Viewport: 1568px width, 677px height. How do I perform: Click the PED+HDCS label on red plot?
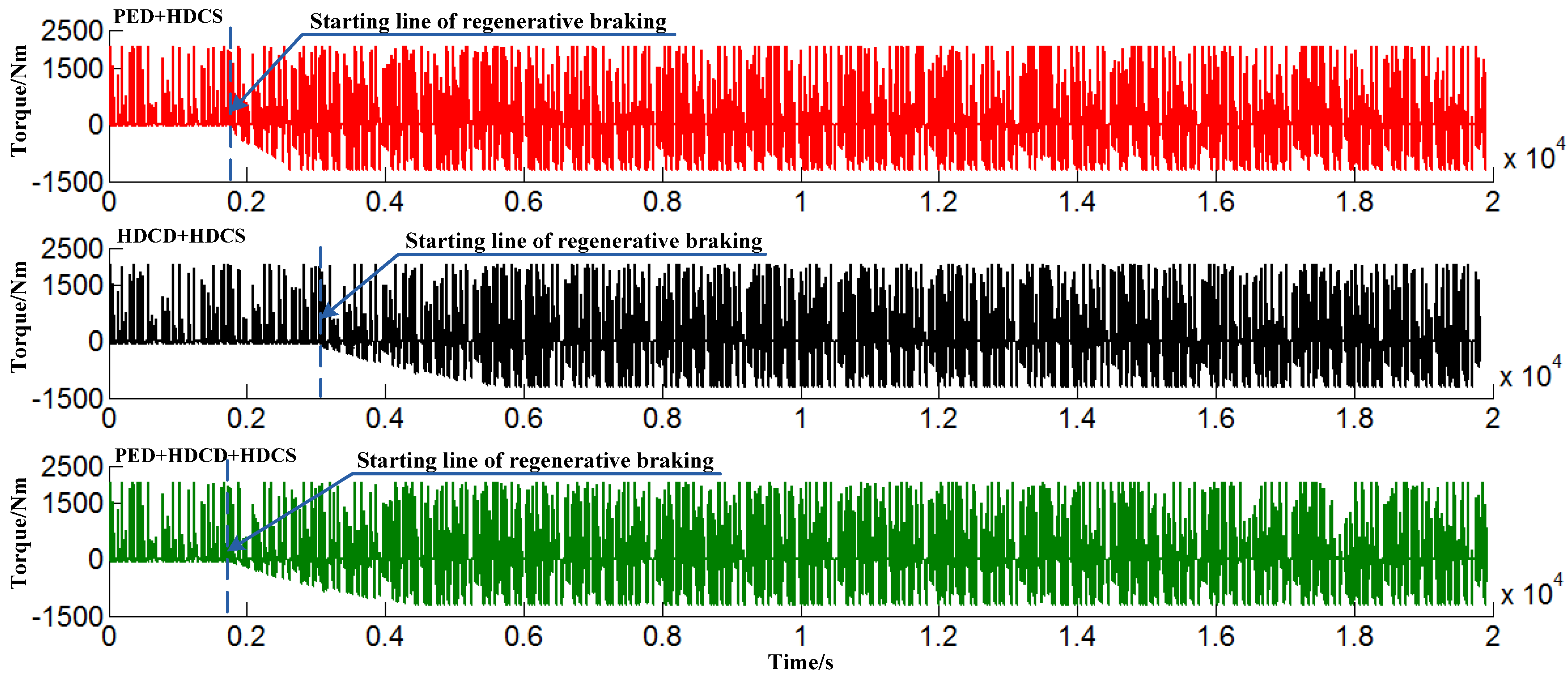pos(168,16)
